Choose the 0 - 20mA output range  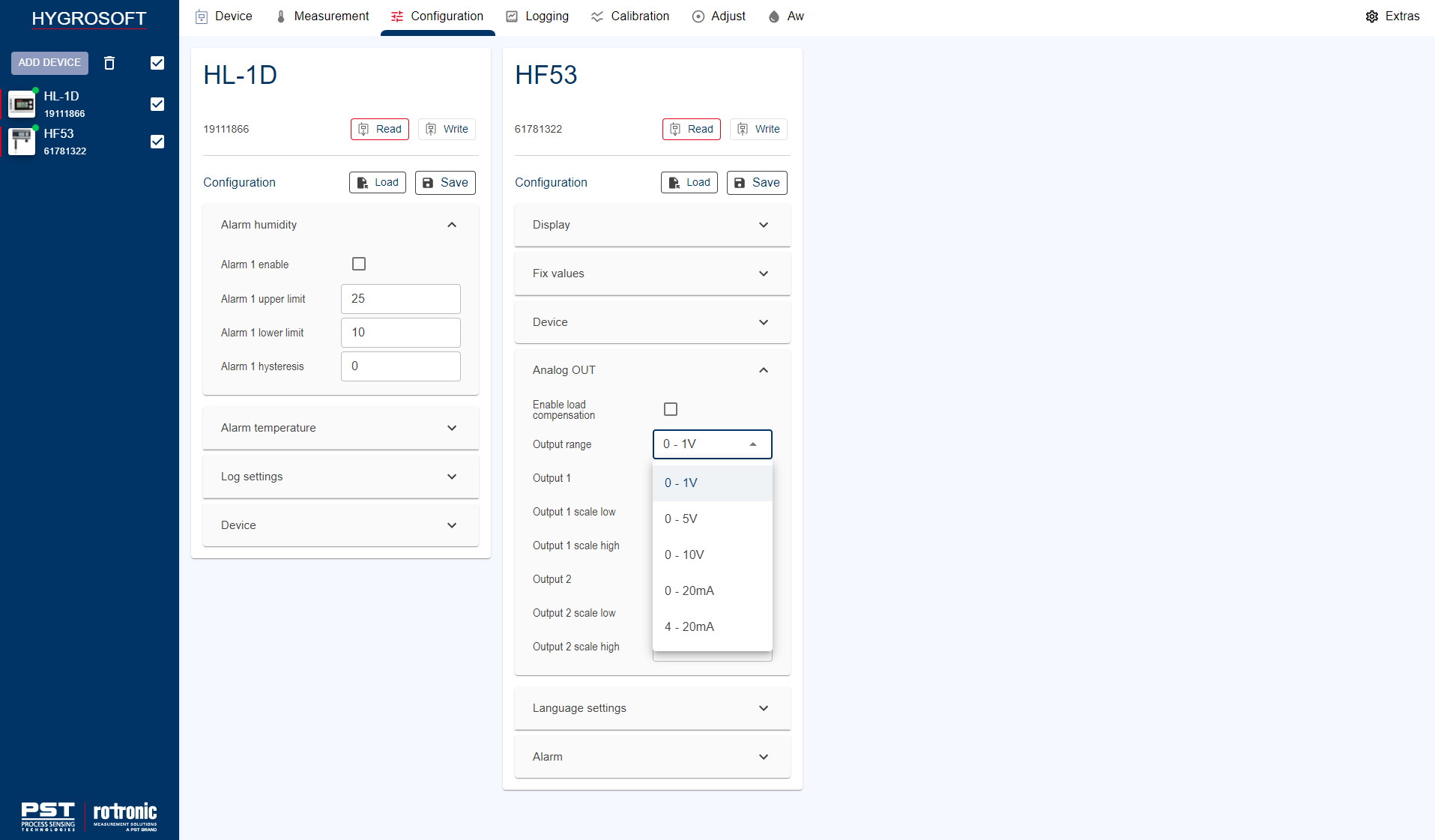[x=713, y=591]
